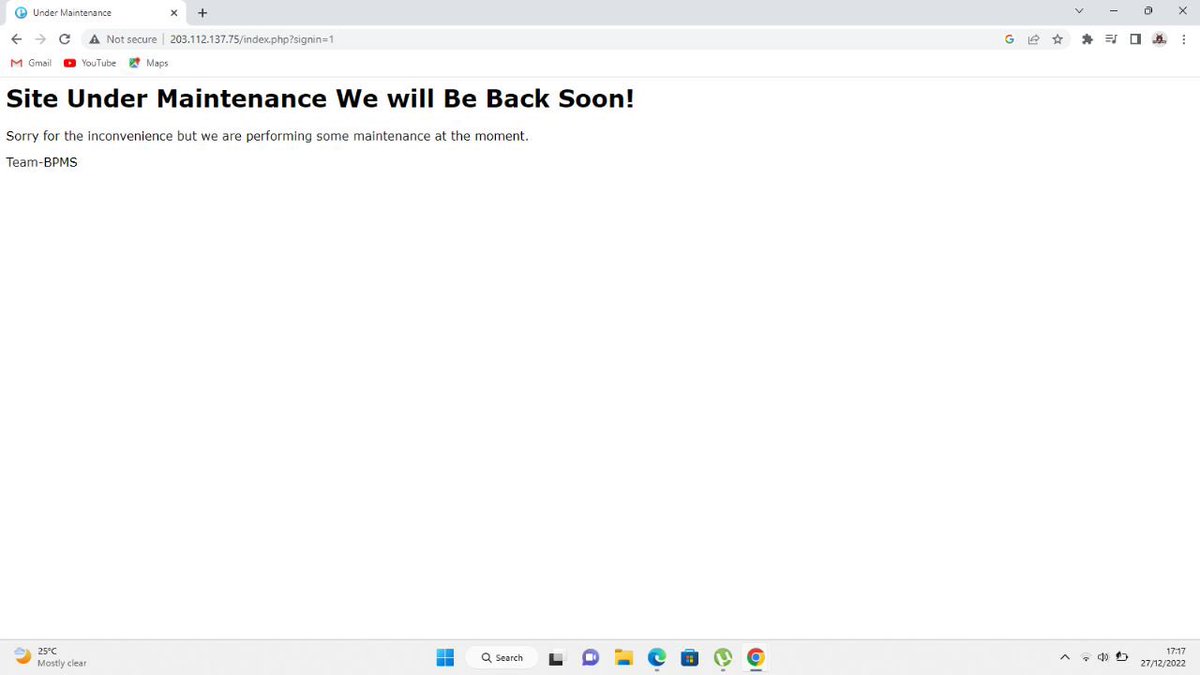Launch Microsoft Edge from taskbar
Image resolution: width=1200 pixels, height=675 pixels.
pyautogui.click(x=657, y=657)
